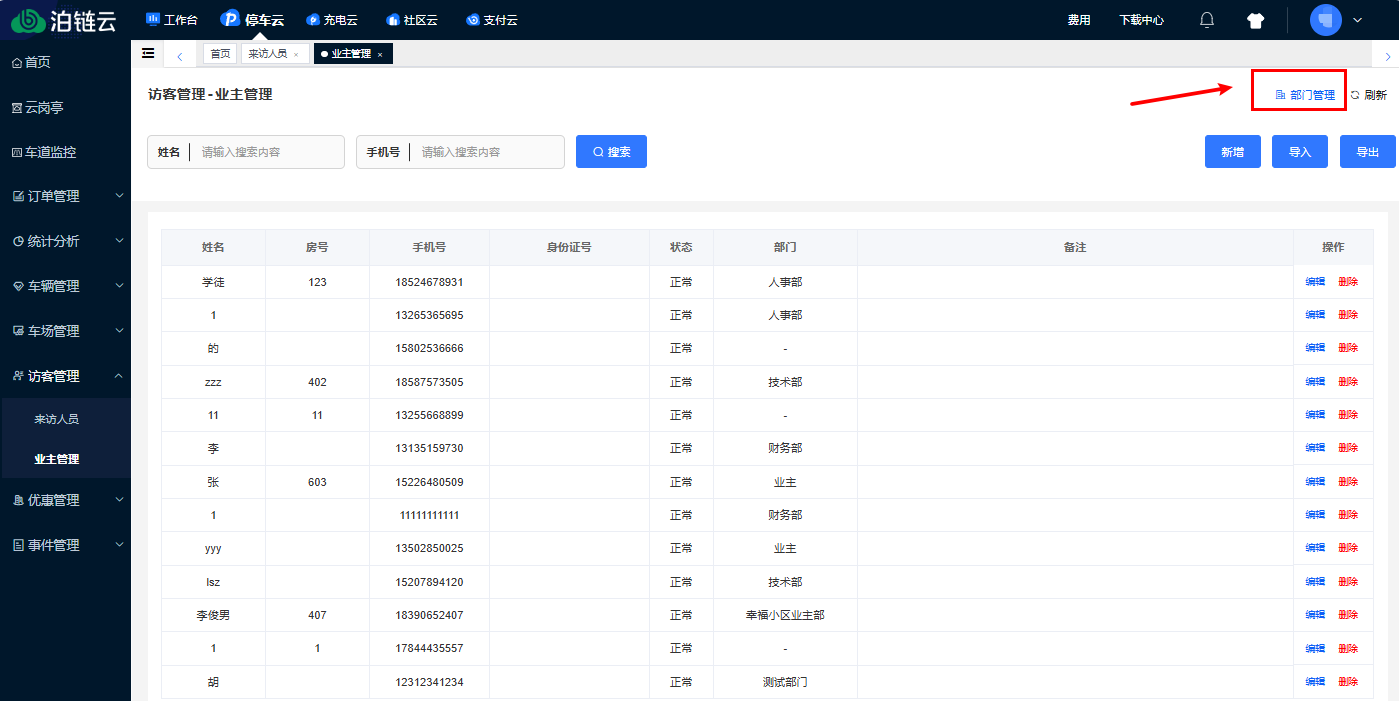Click the 备注 column header
The height and width of the screenshot is (701, 1399).
pyautogui.click(x=1075, y=247)
